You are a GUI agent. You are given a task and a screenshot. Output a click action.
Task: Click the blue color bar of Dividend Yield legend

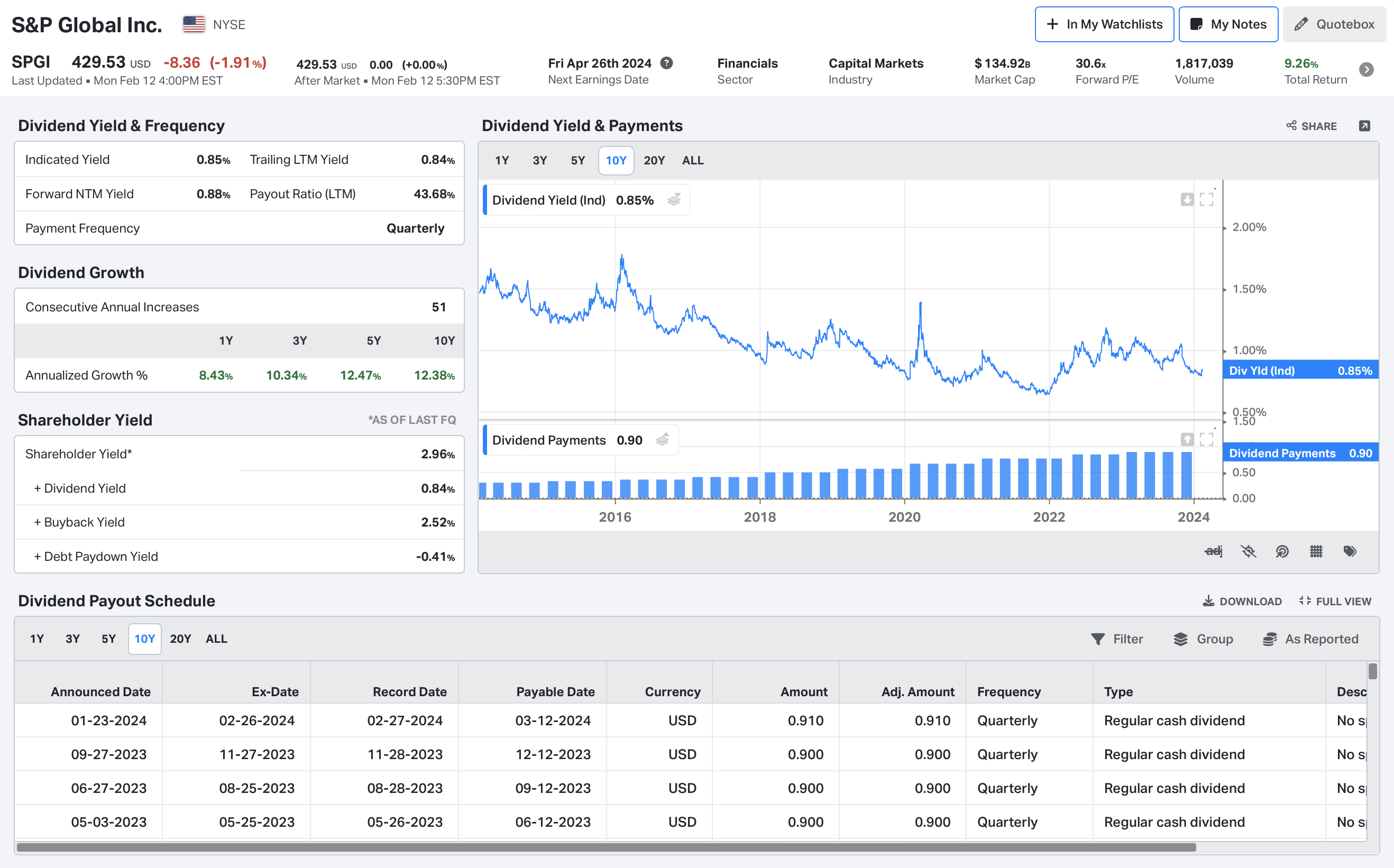coord(485,200)
